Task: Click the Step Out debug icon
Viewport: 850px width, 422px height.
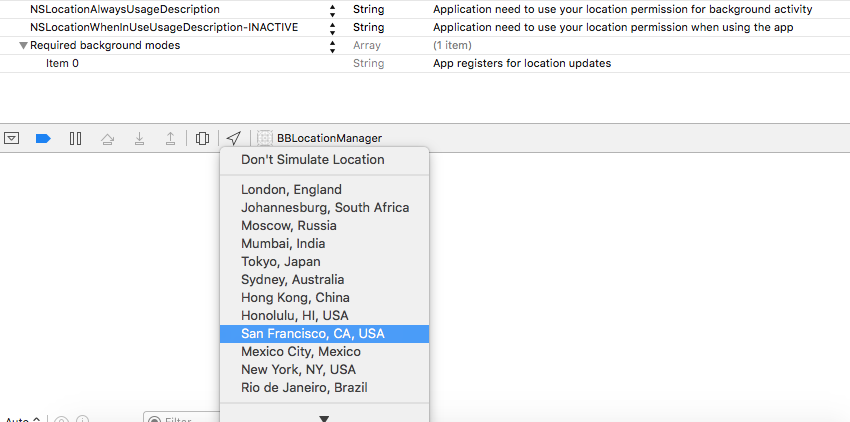Action: (x=170, y=138)
